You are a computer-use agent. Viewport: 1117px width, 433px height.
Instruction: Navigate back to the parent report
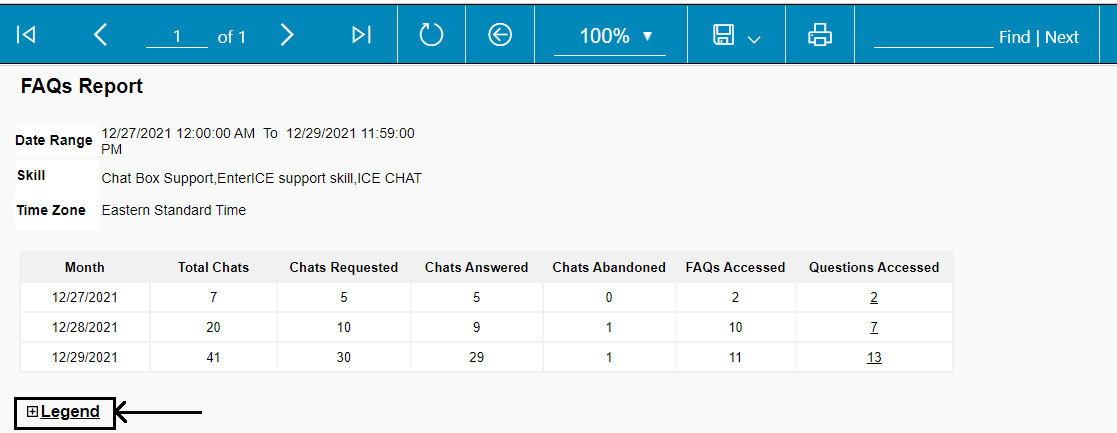(500, 35)
